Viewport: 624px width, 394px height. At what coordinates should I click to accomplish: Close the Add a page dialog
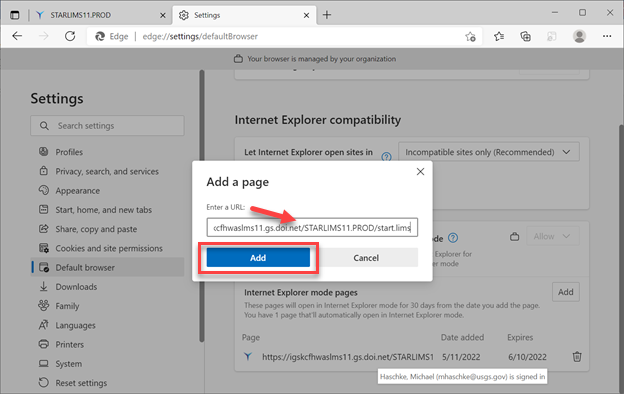pos(420,172)
